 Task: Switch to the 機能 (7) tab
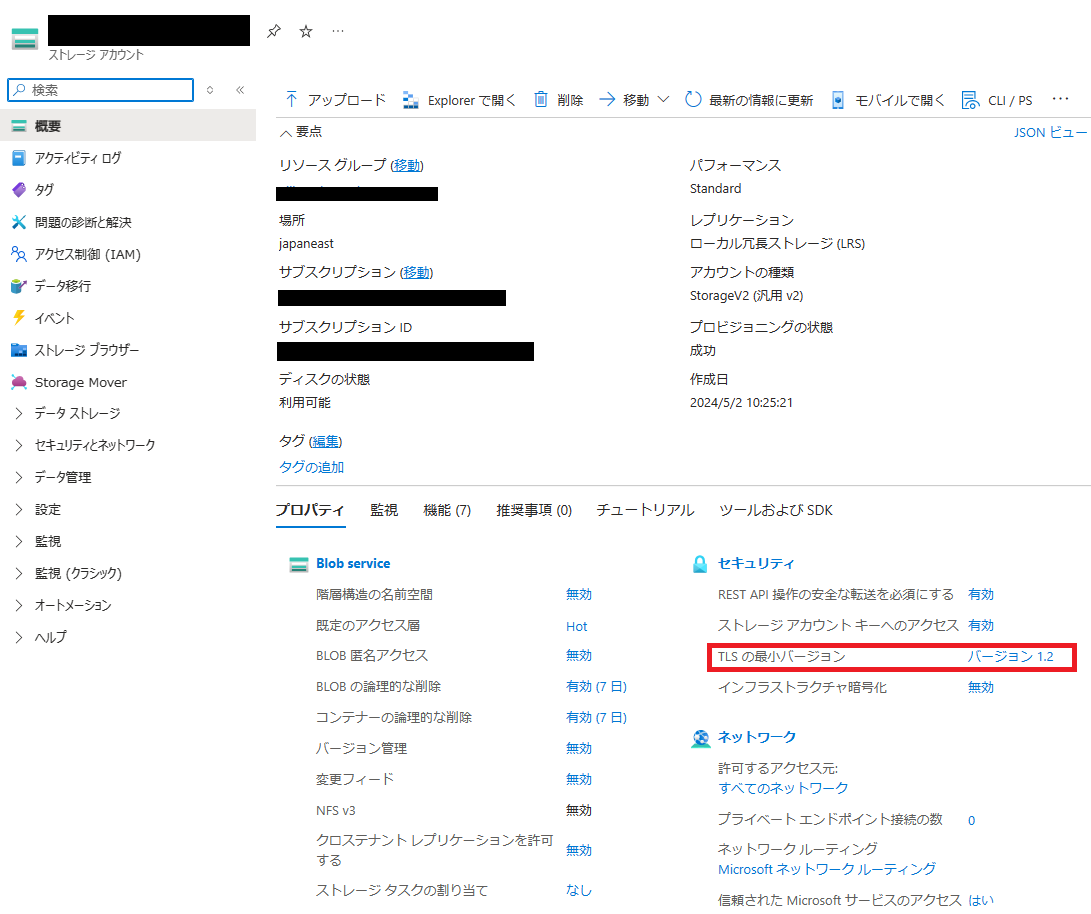446,510
